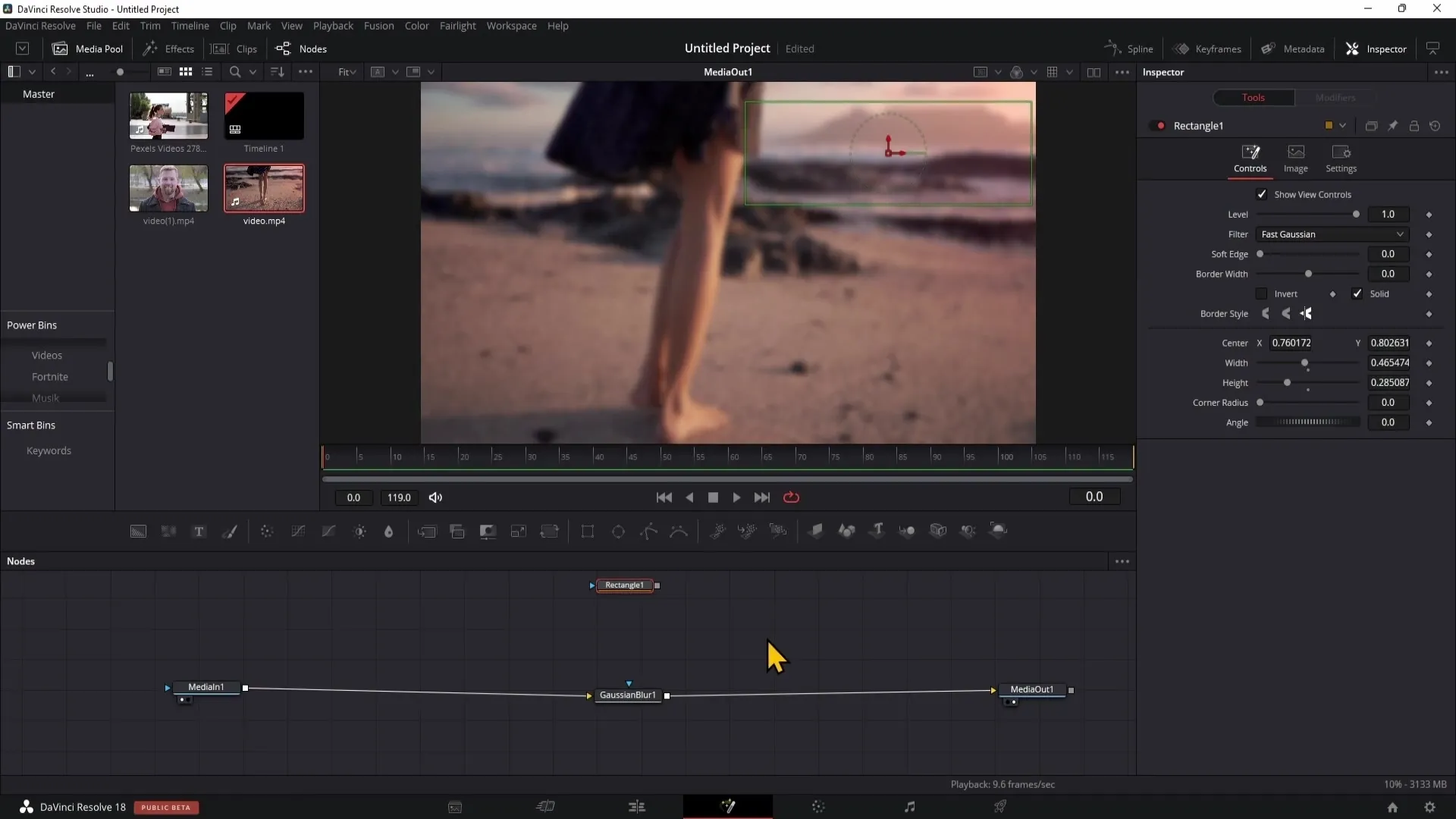This screenshot has width=1456, height=819.
Task: Select the Color menu item
Action: coord(418,25)
